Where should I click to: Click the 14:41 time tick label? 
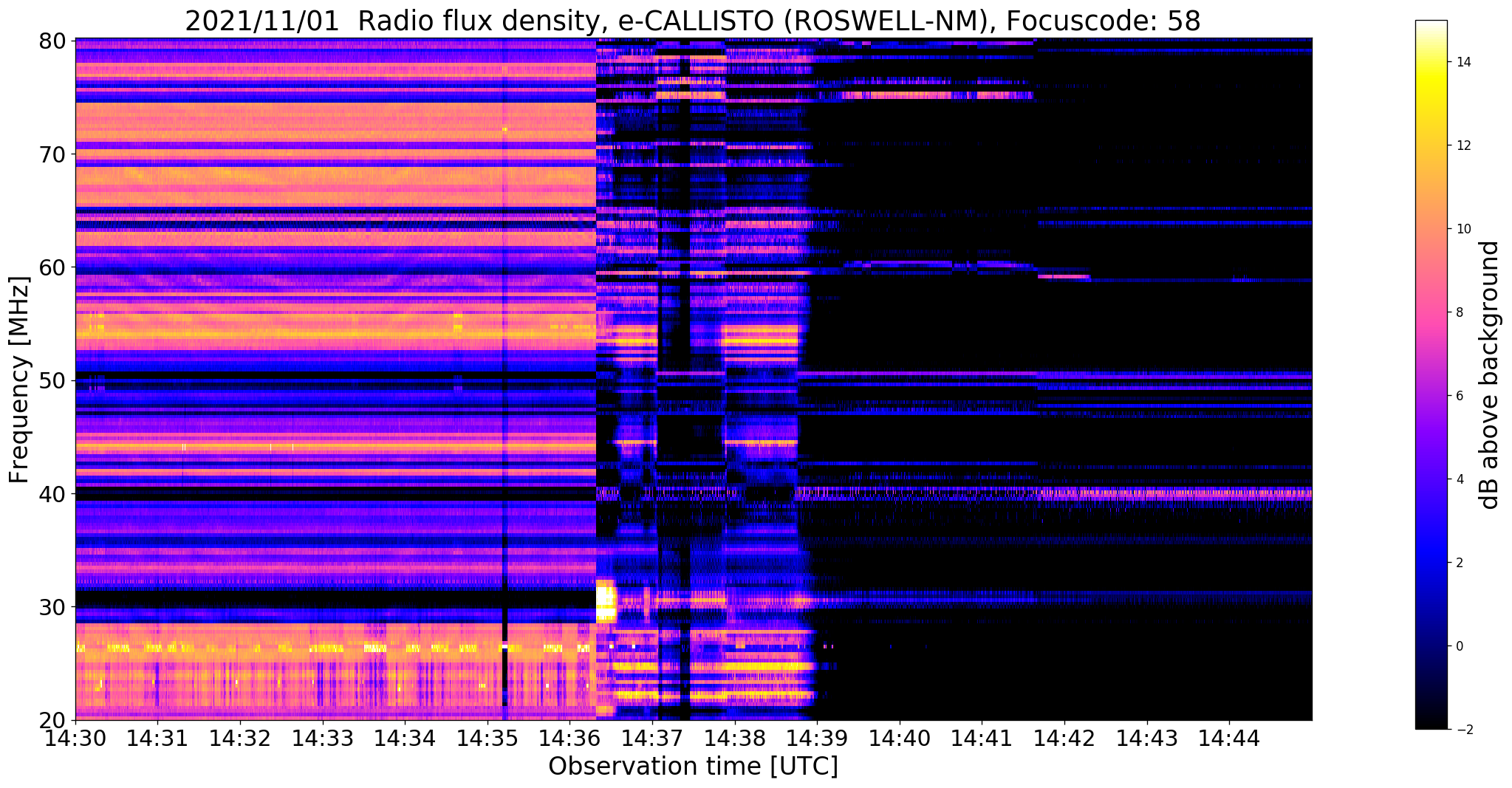pos(982,738)
